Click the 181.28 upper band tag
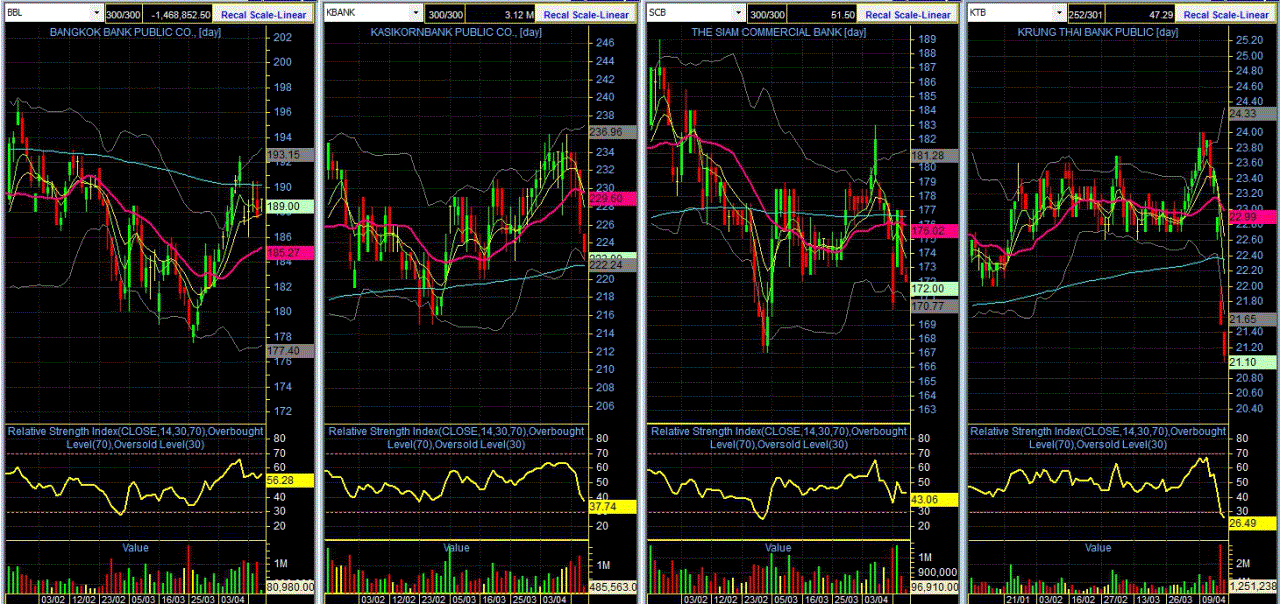 pyautogui.click(x=934, y=155)
